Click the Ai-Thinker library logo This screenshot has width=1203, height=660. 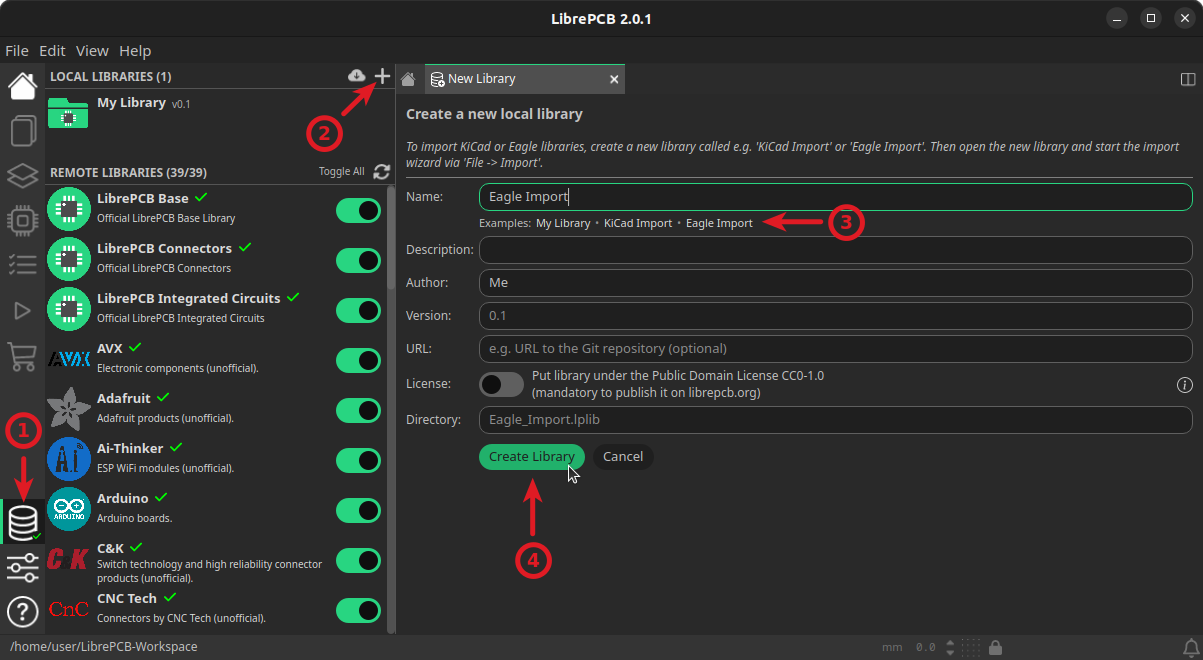[x=68, y=459]
